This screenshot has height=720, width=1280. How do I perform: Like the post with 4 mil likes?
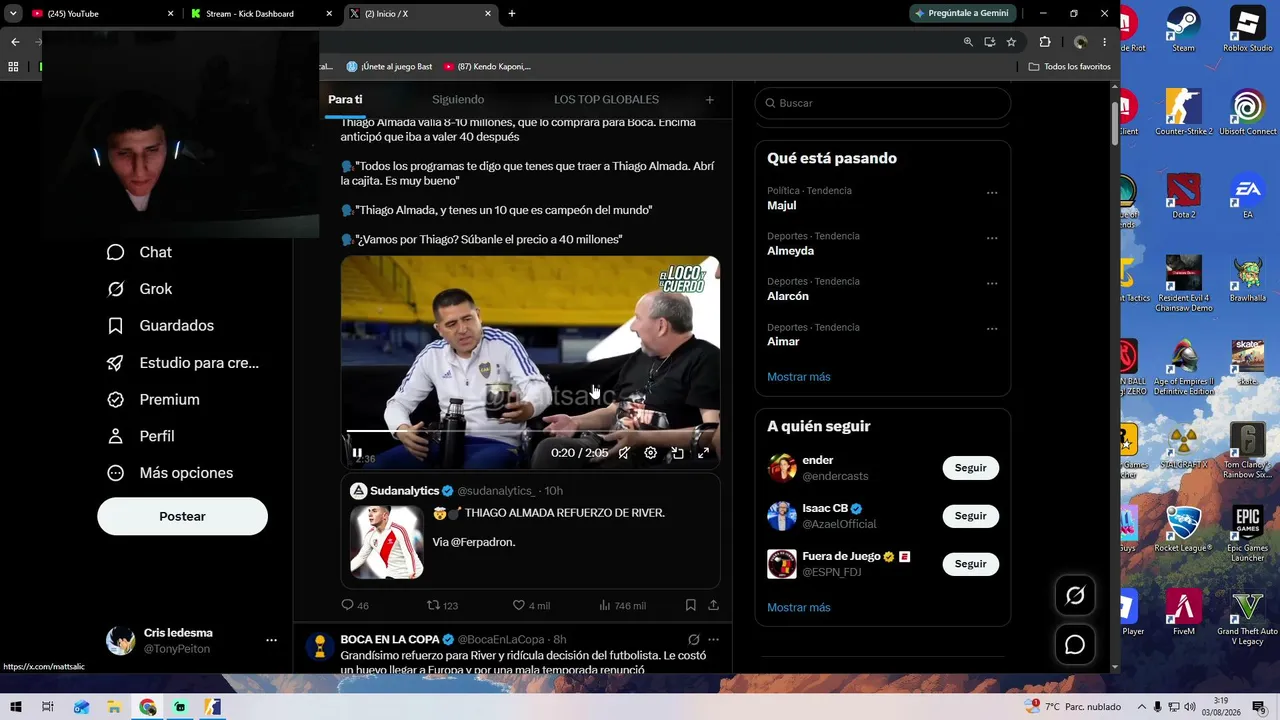pyautogui.click(x=531, y=605)
